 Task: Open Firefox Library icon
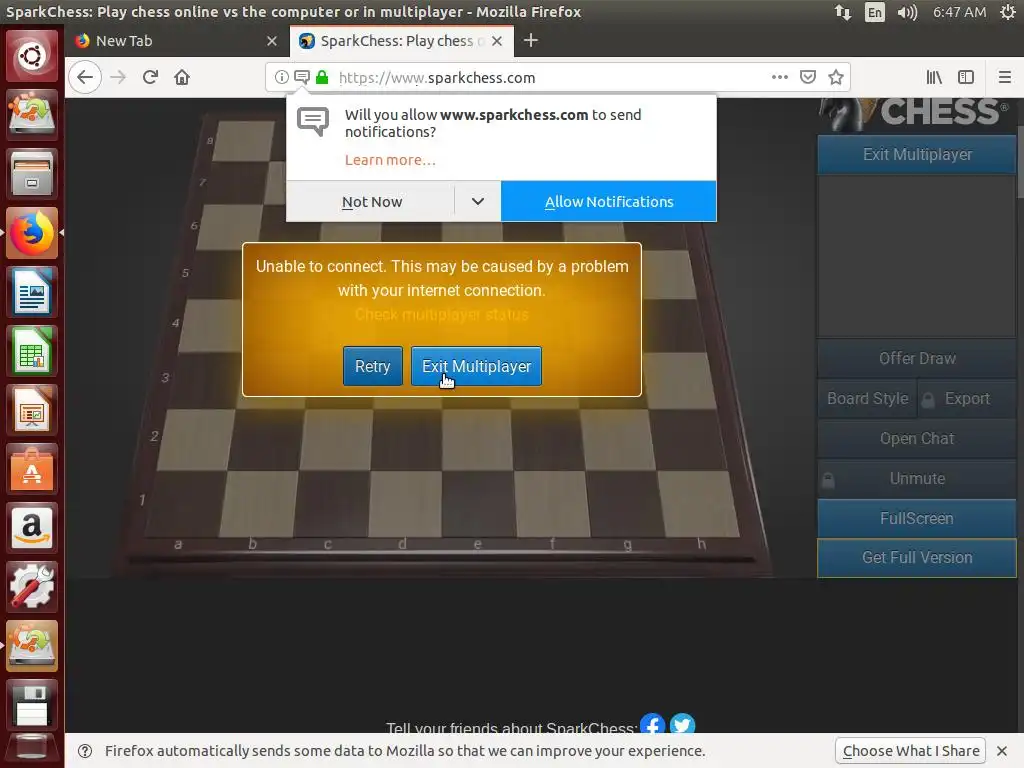935,77
